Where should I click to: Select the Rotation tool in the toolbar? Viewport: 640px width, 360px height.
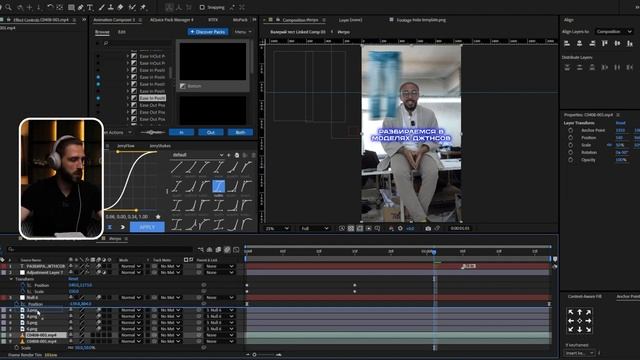(50, 7)
